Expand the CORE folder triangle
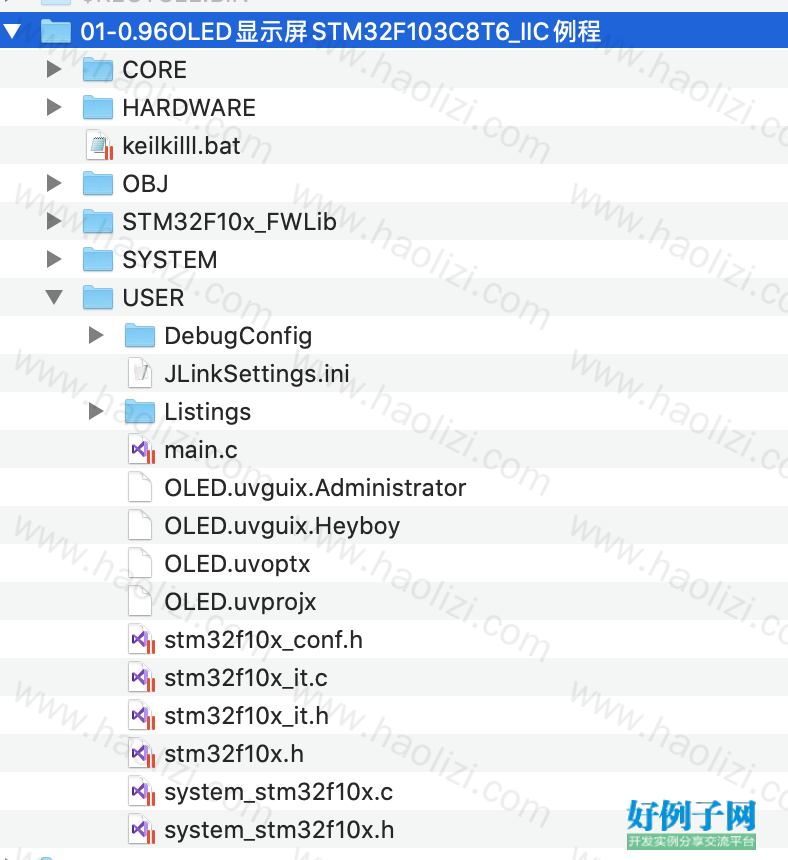 [54, 70]
